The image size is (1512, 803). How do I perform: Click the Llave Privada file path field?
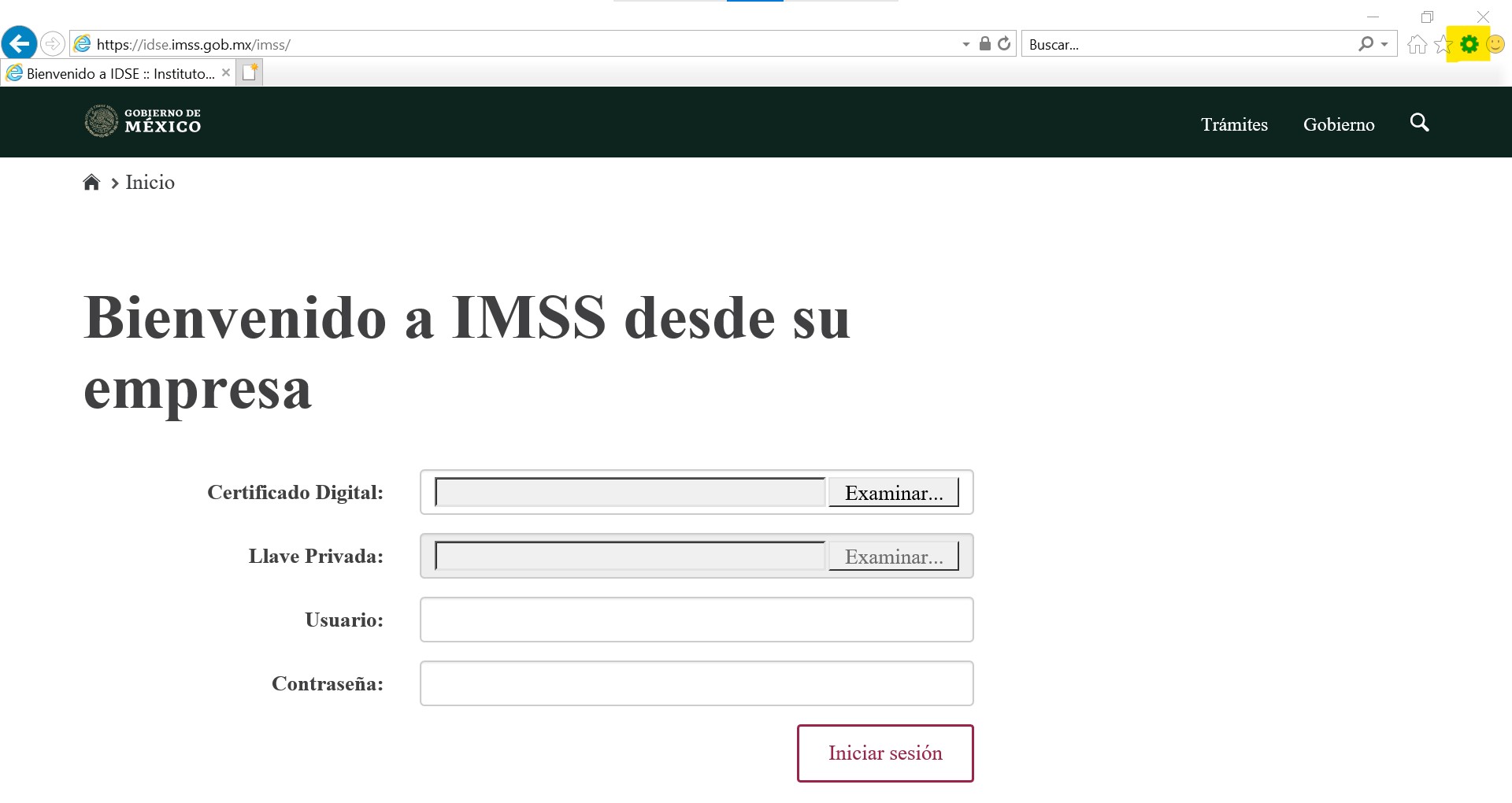[x=630, y=556]
